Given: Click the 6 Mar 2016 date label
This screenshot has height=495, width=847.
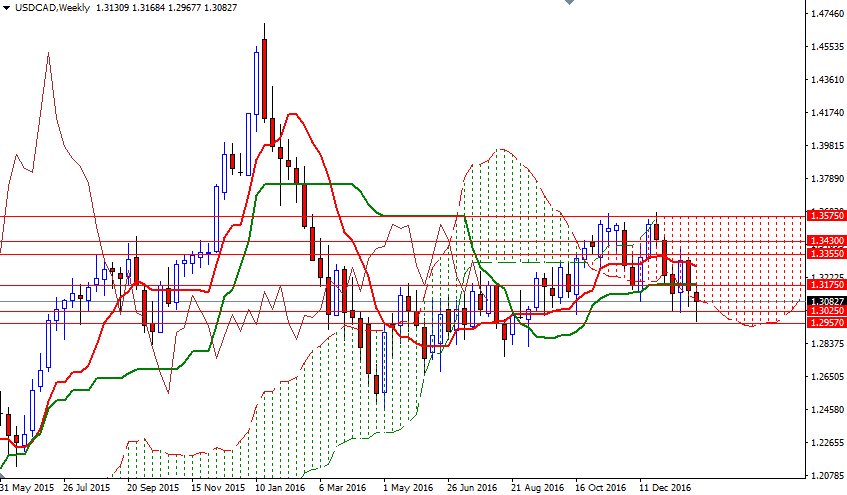Looking at the screenshot, I should coord(342,487).
